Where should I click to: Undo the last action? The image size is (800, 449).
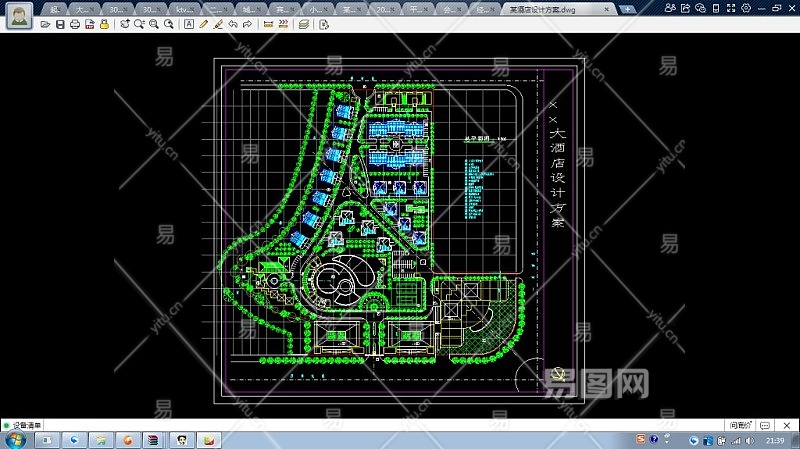click(x=233, y=24)
